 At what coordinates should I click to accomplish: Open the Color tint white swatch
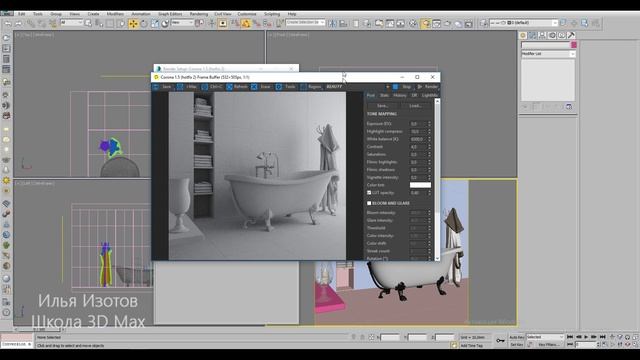[420, 185]
